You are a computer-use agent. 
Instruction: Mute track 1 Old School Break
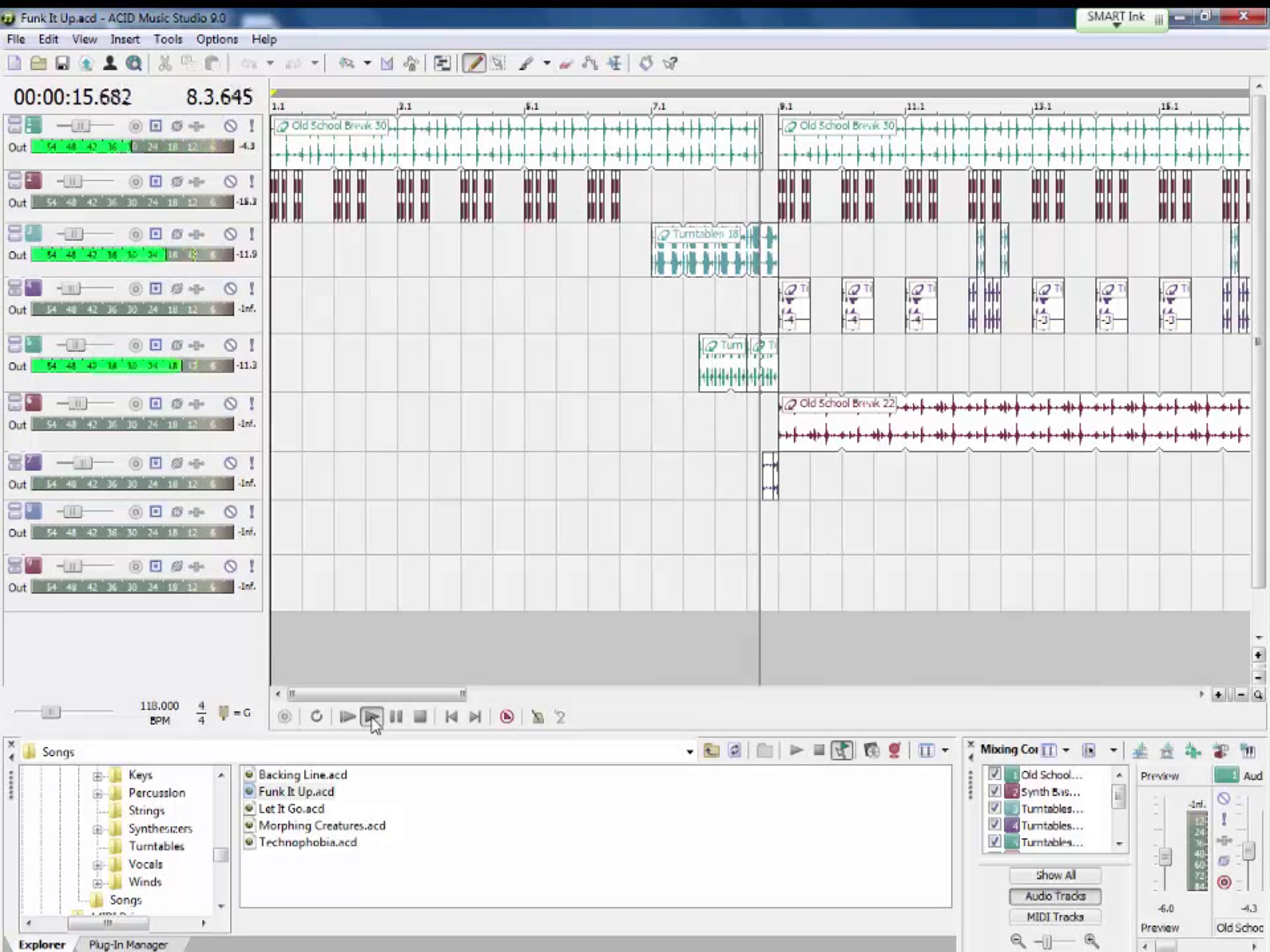(230, 126)
